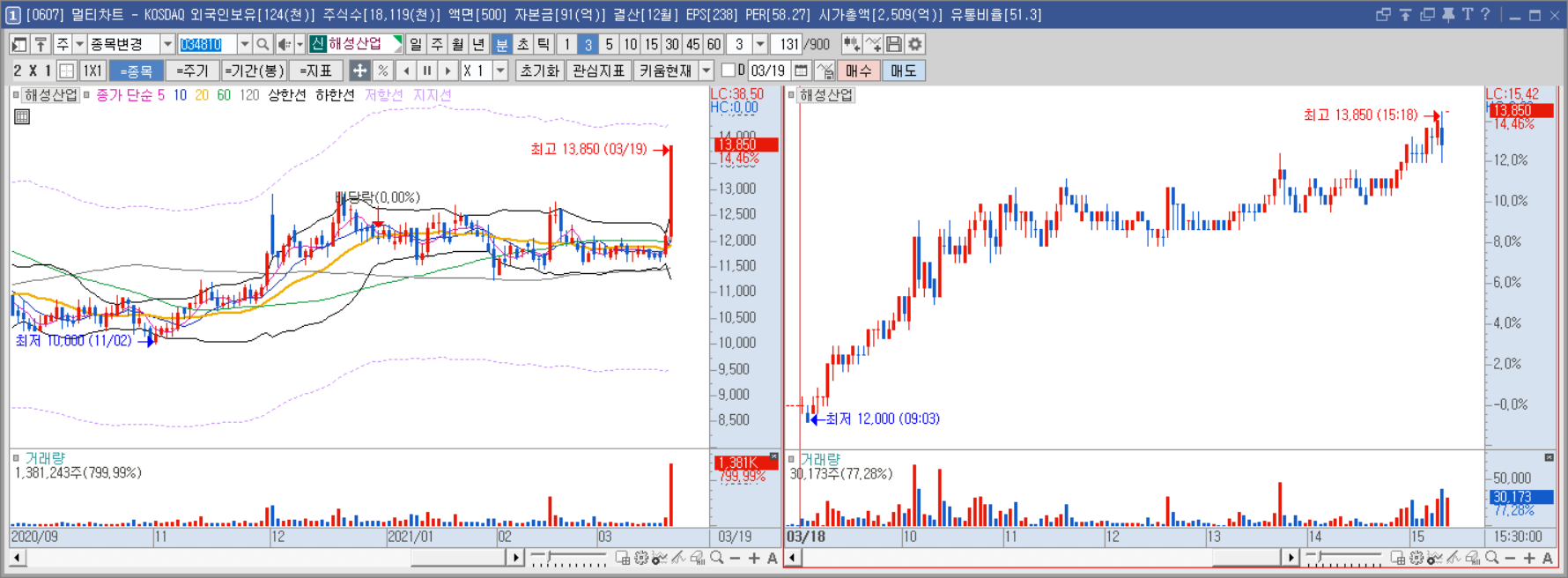Screen dimensions: 1568x578
Task: Expand the stock code dropdown arrow
Action: pyautogui.click(x=244, y=44)
